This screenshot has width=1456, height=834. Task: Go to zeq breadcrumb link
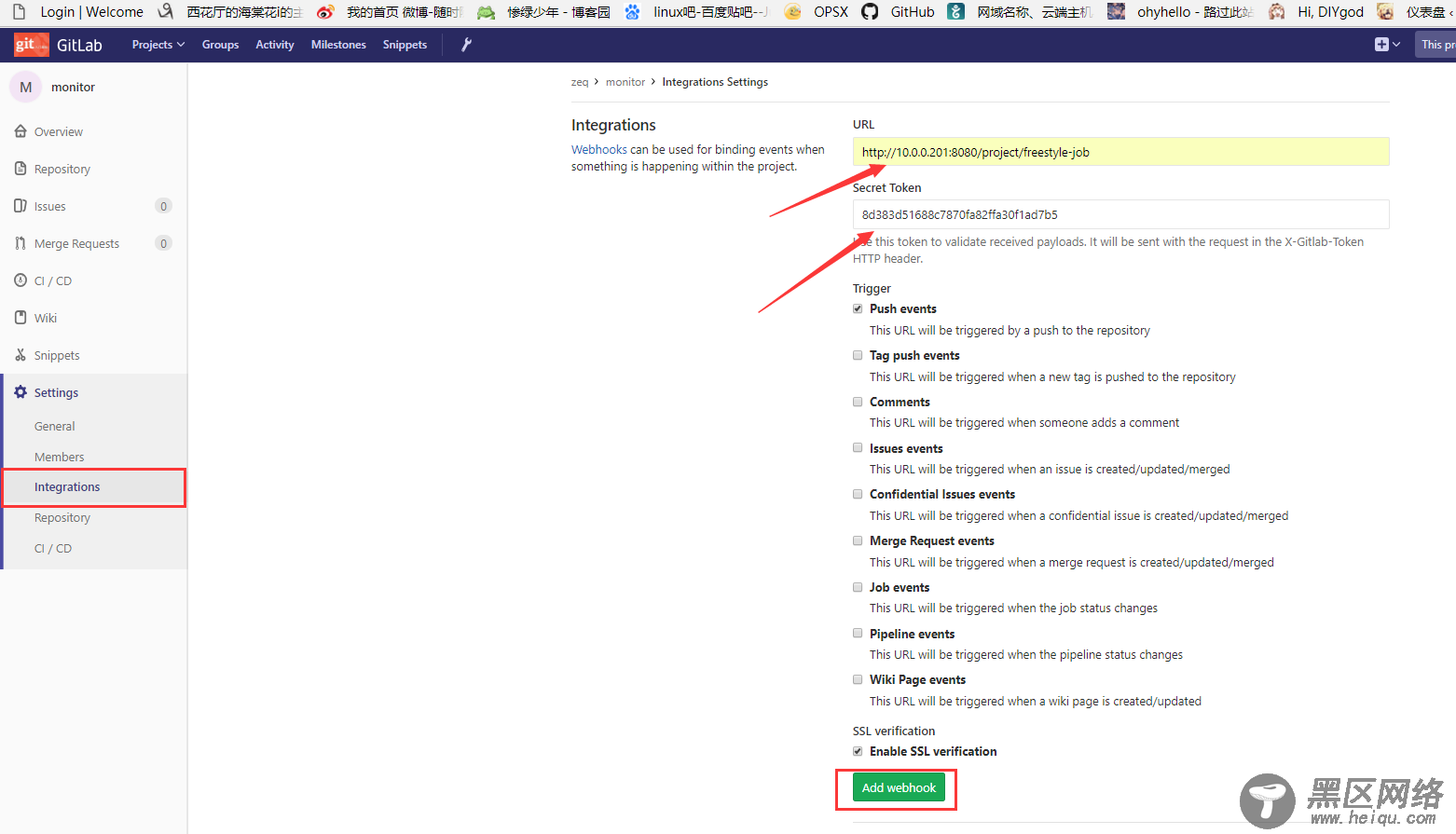580,82
